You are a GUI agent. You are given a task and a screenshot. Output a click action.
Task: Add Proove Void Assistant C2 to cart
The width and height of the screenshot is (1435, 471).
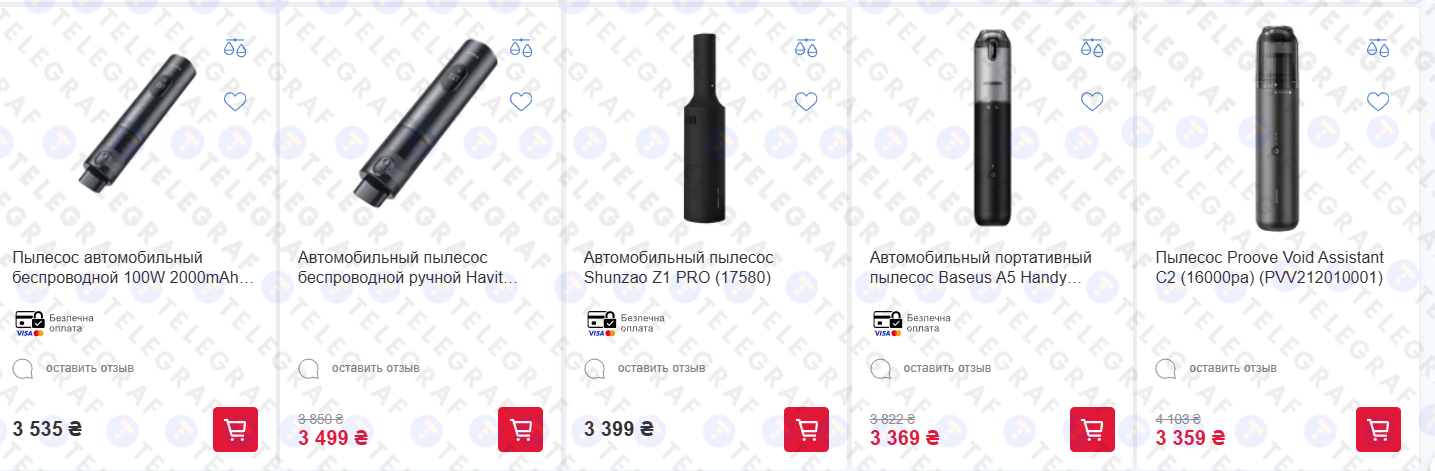coord(1378,430)
